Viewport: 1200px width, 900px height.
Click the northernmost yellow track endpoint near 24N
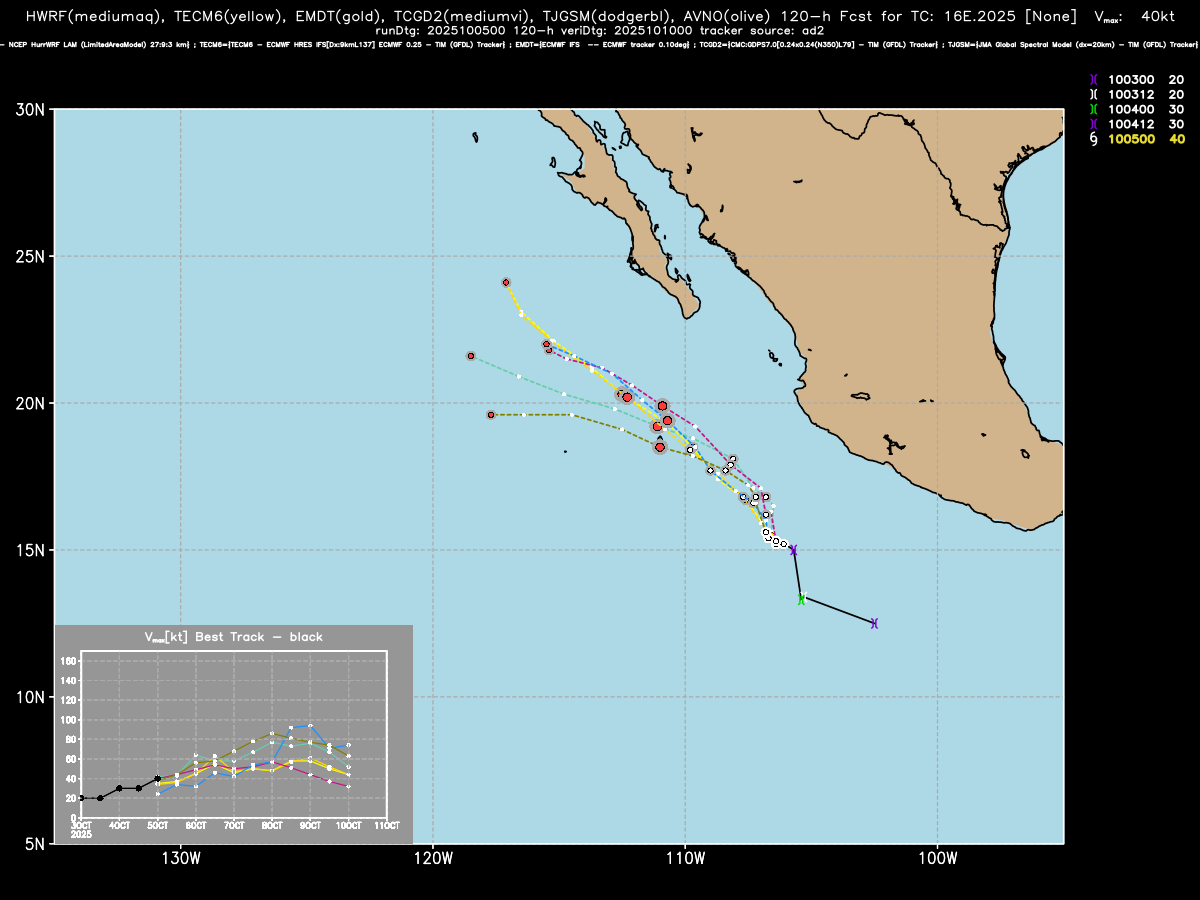[x=506, y=282]
